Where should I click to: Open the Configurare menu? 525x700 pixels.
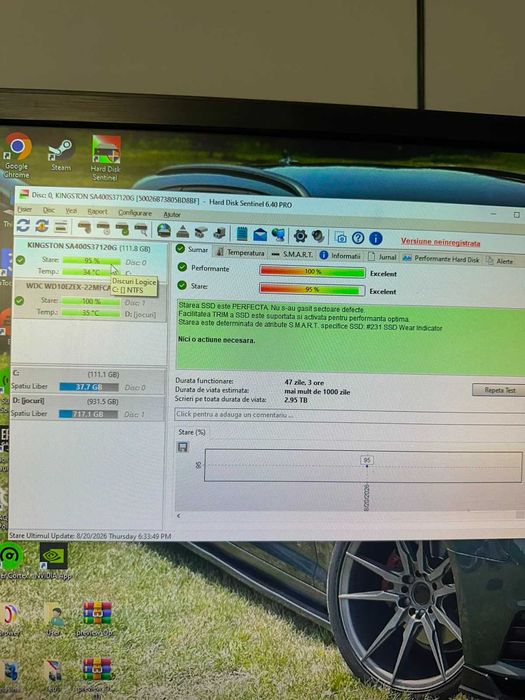click(135, 213)
